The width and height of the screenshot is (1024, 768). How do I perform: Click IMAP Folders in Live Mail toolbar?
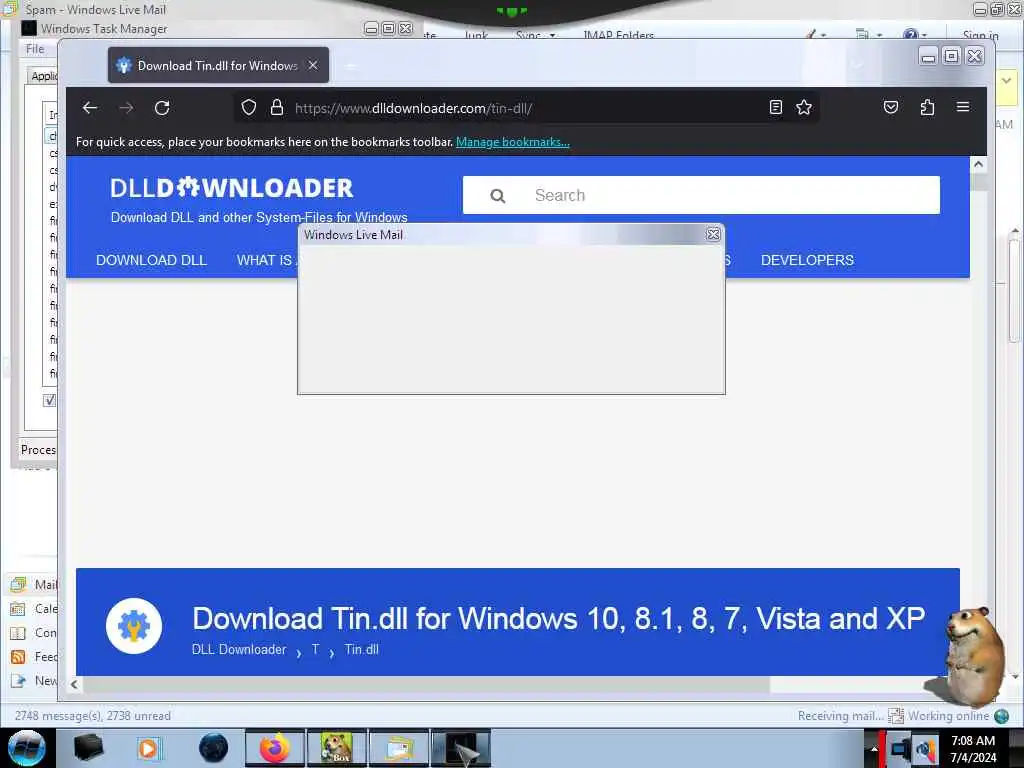[x=618, y=35]
